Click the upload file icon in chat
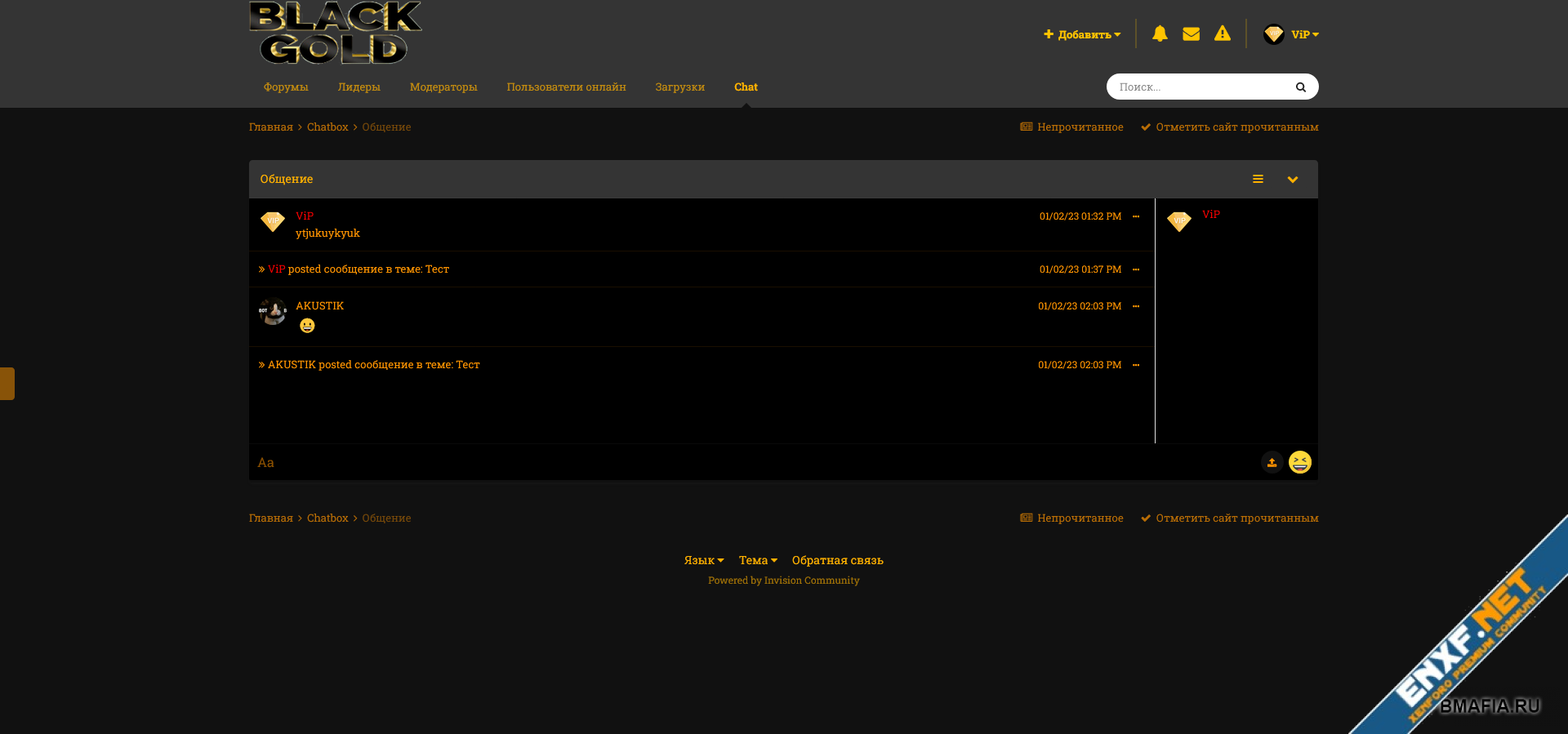The height and width of the screenshot is (734, 1568). [x=1272, y=462]
